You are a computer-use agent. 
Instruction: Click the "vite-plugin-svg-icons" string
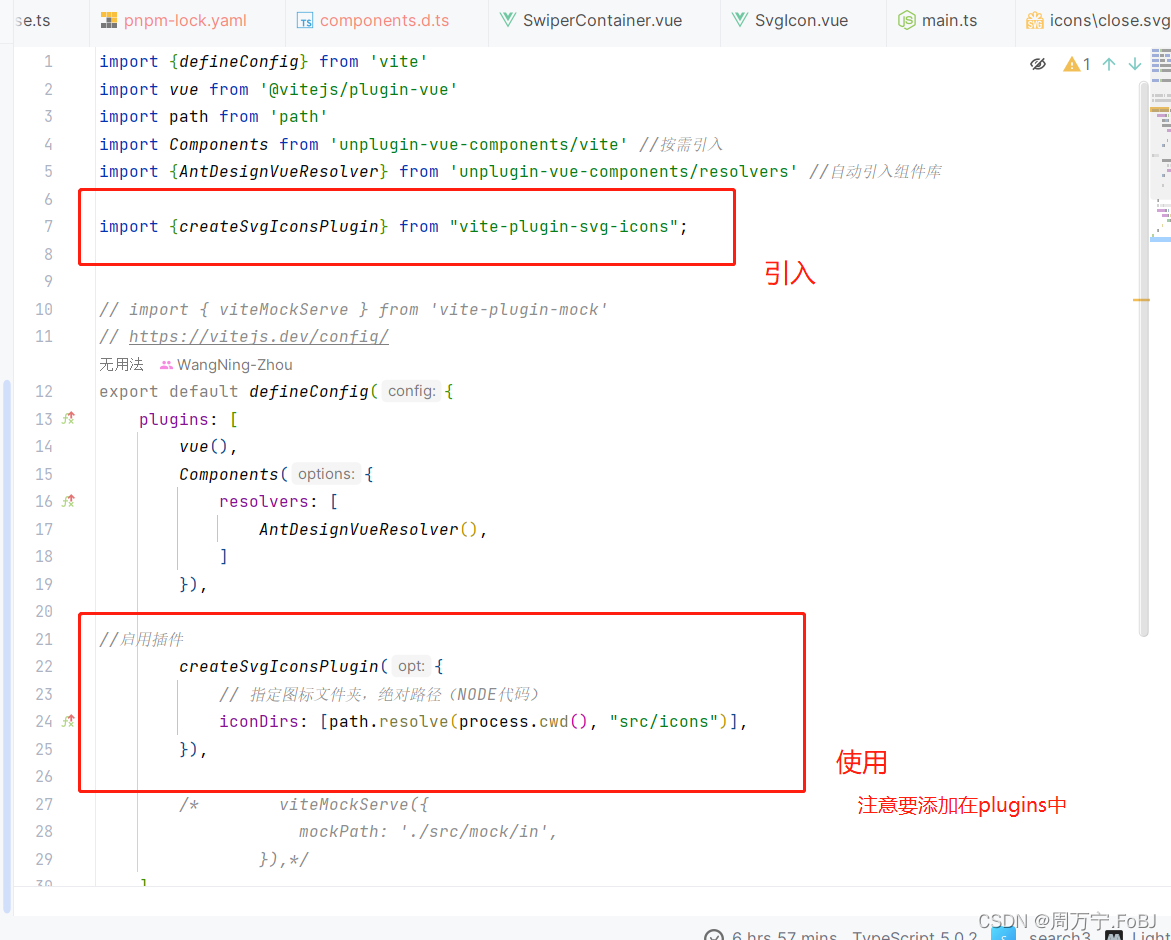click(563, 226)
